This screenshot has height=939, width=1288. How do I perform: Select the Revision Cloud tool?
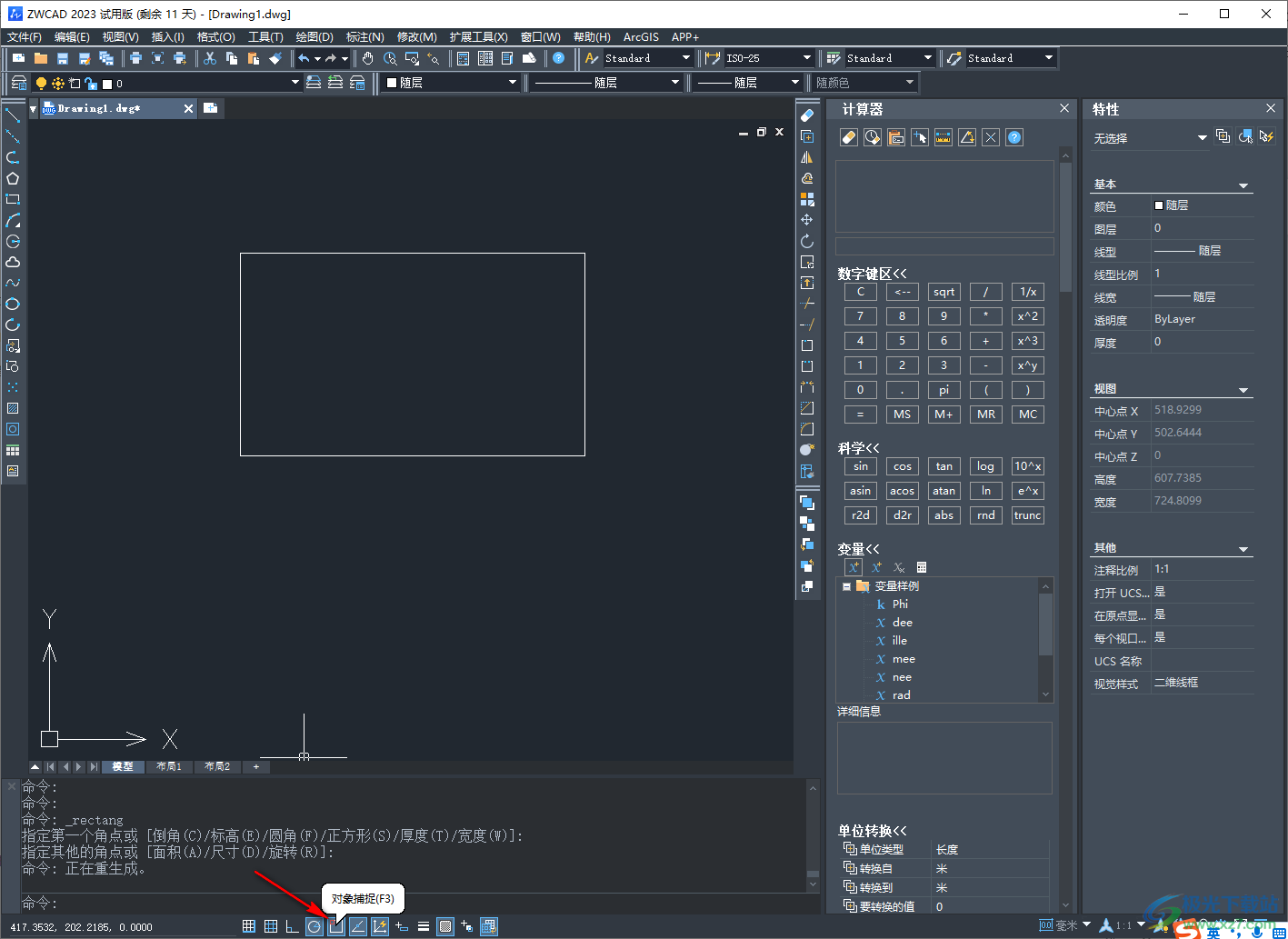click(x=13, y=262)
